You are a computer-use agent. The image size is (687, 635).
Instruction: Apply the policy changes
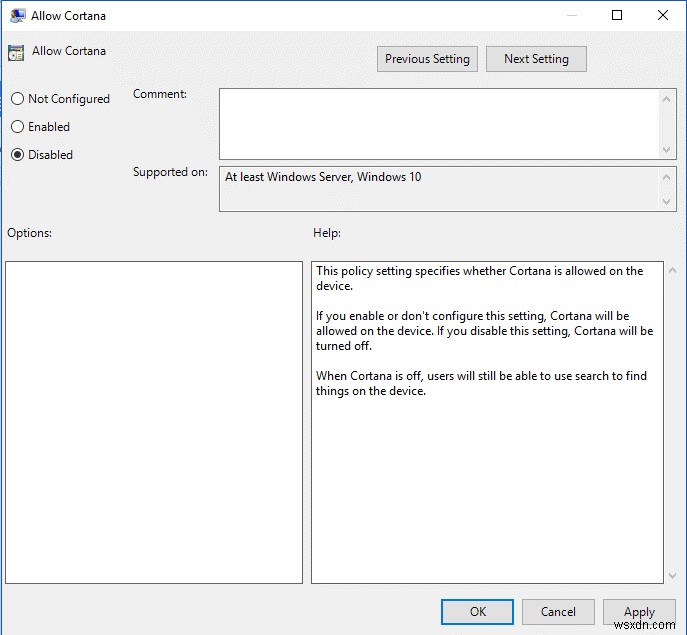(639, 612)
